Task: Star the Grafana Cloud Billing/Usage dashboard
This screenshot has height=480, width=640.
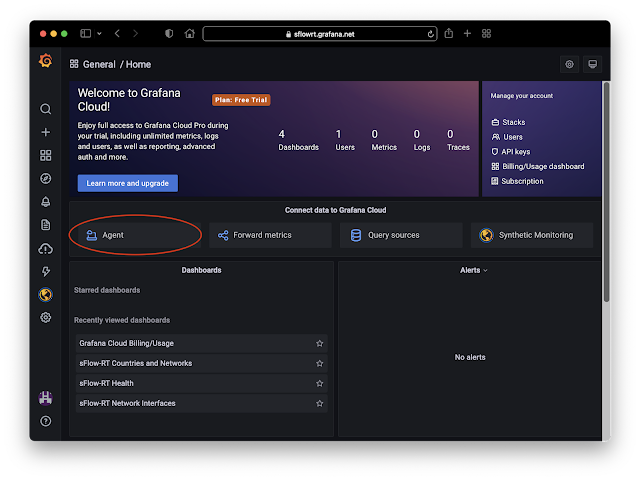Action: point(320,344)
